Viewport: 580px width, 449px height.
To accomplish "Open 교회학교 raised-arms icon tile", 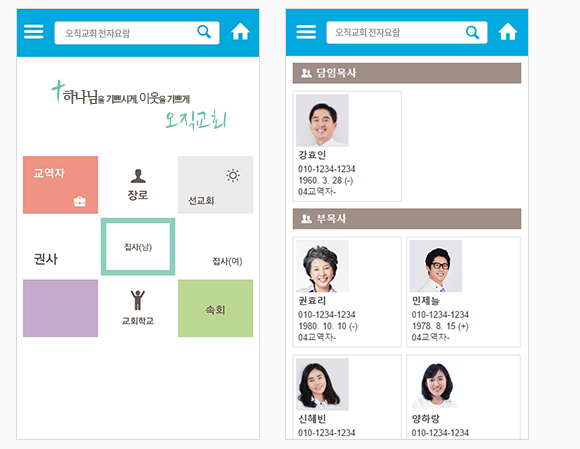I will pyautogui.click(x=138, y=308).
